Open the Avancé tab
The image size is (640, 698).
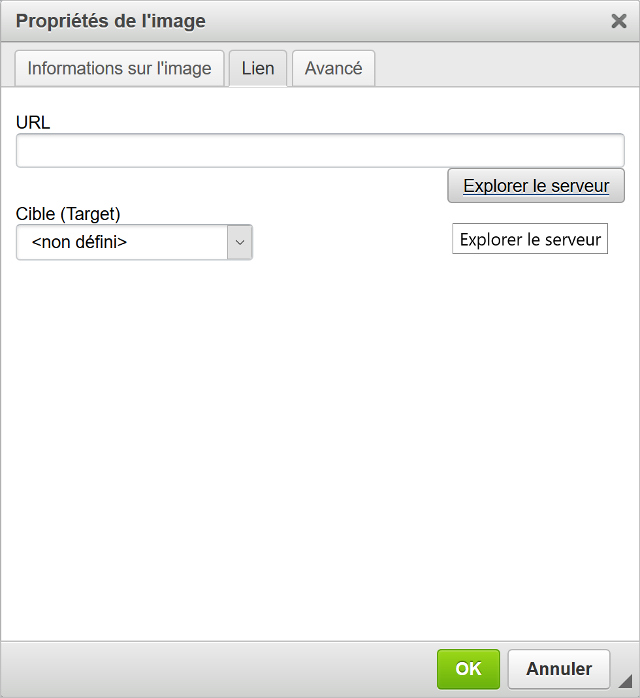tap(333, 69)
